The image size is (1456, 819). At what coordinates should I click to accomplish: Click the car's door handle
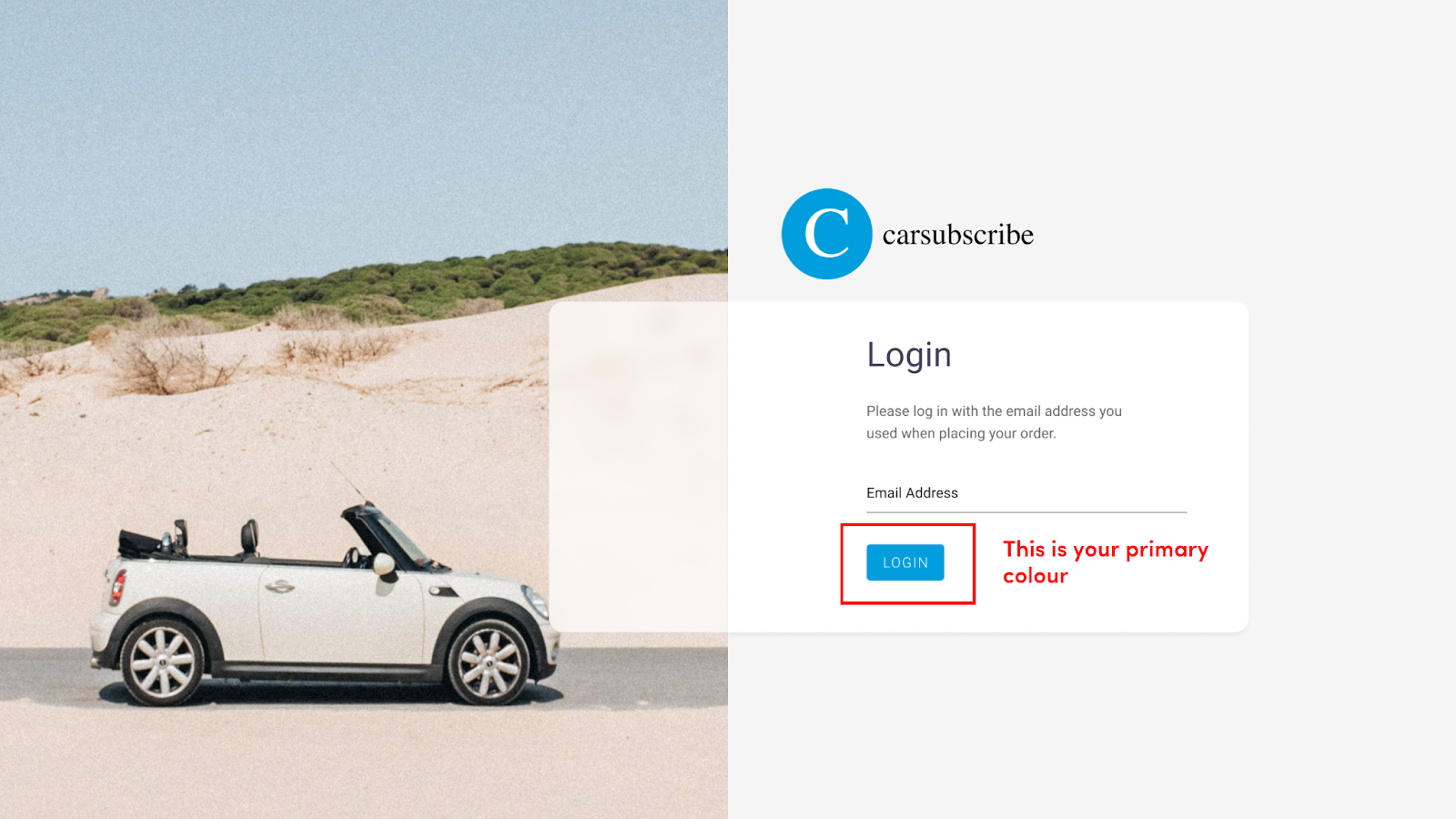tap(279, 587)
